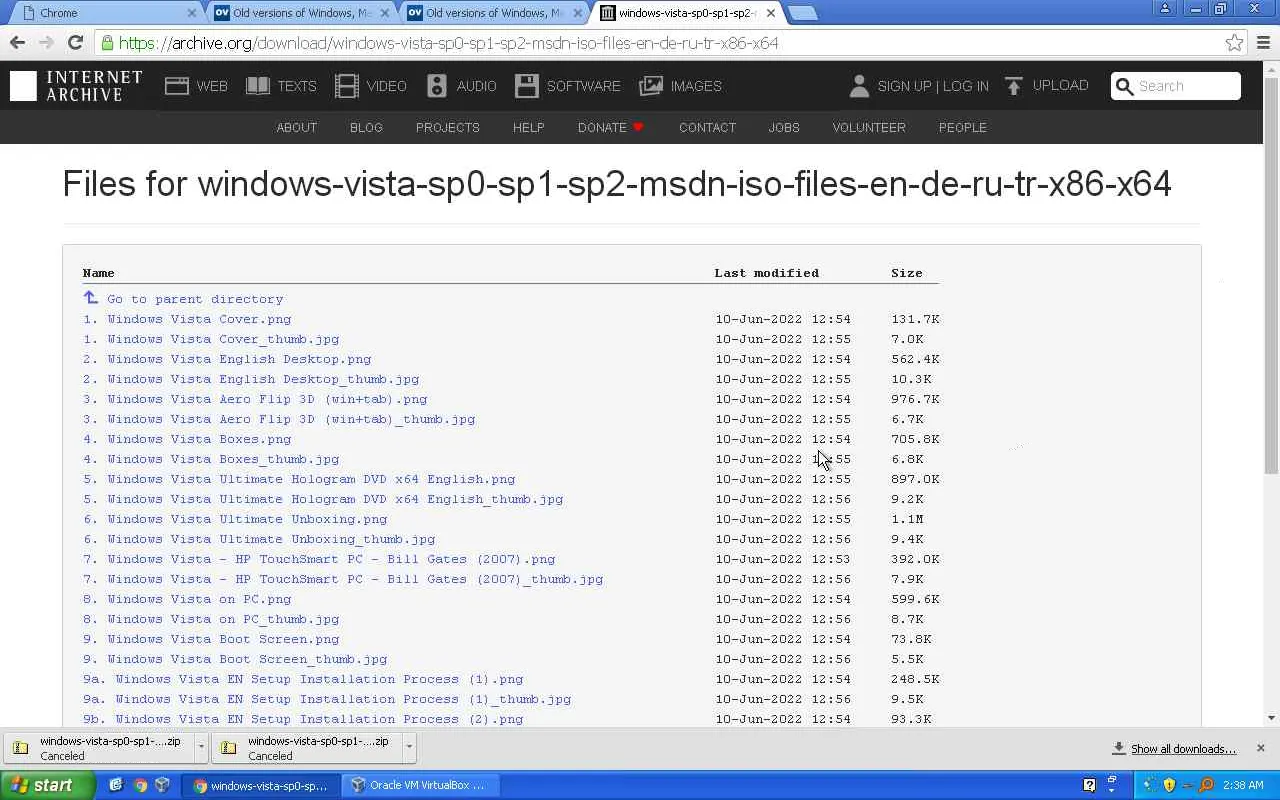Click the VirtualBox cube icon in Quick Launch

tap(163, 785)
